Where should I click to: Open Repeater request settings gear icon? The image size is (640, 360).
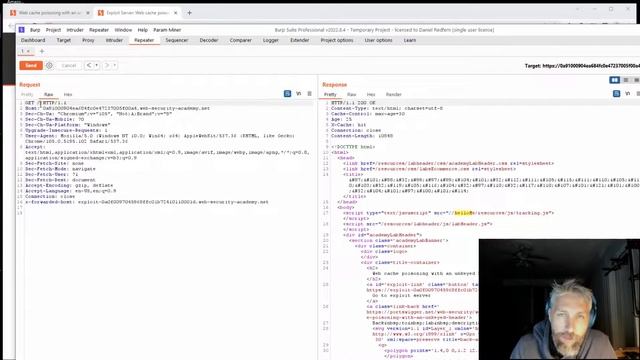[x=49, y=65]
